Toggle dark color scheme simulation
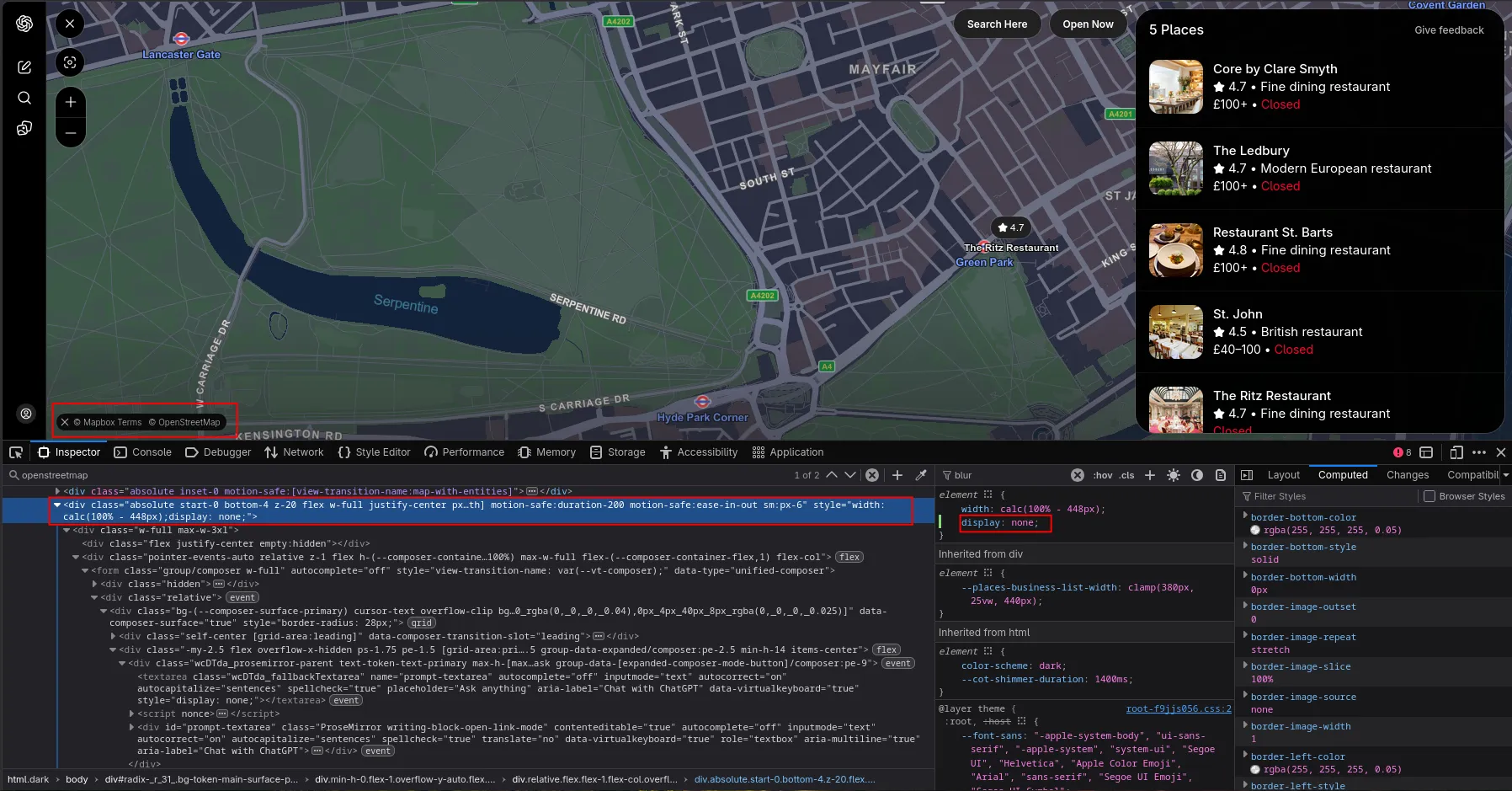 (1197, 475)
